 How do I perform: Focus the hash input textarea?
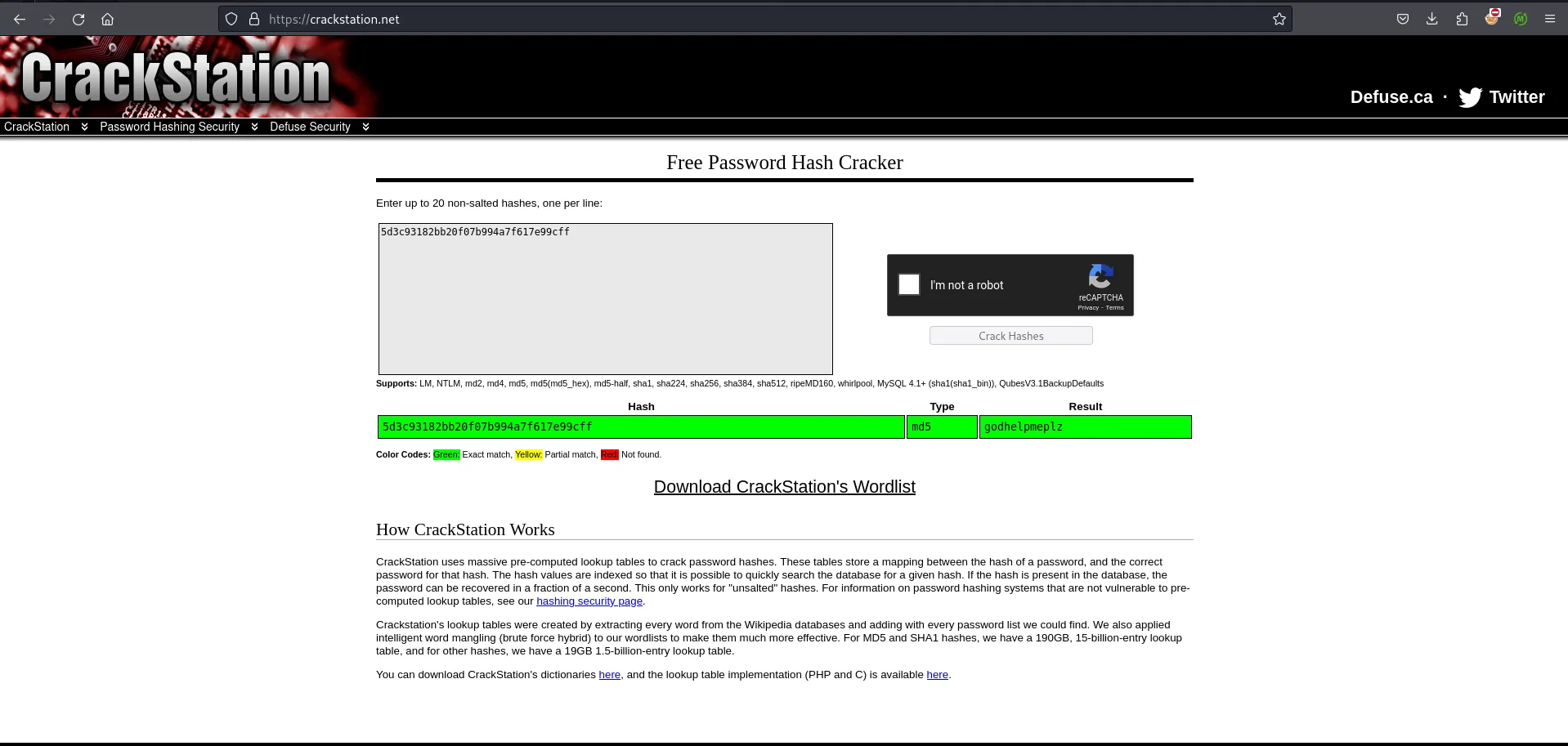tap(606, 299)
